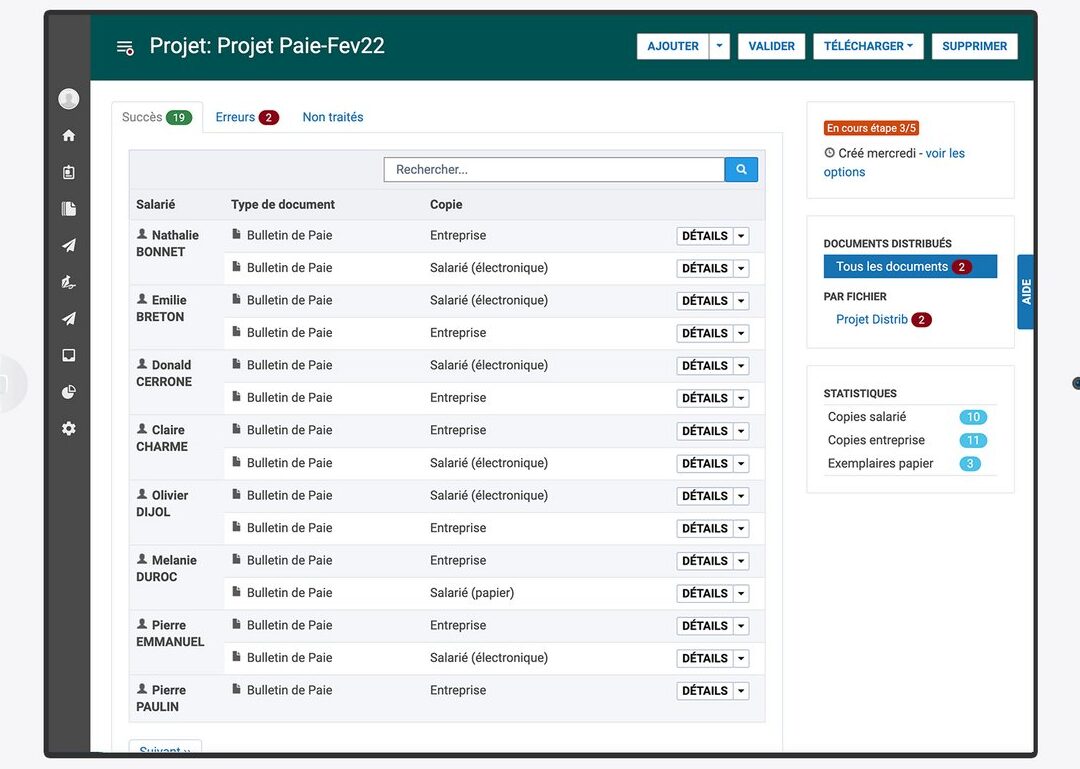
Task: Open the user avatar in sidebar
Action: 69,99
